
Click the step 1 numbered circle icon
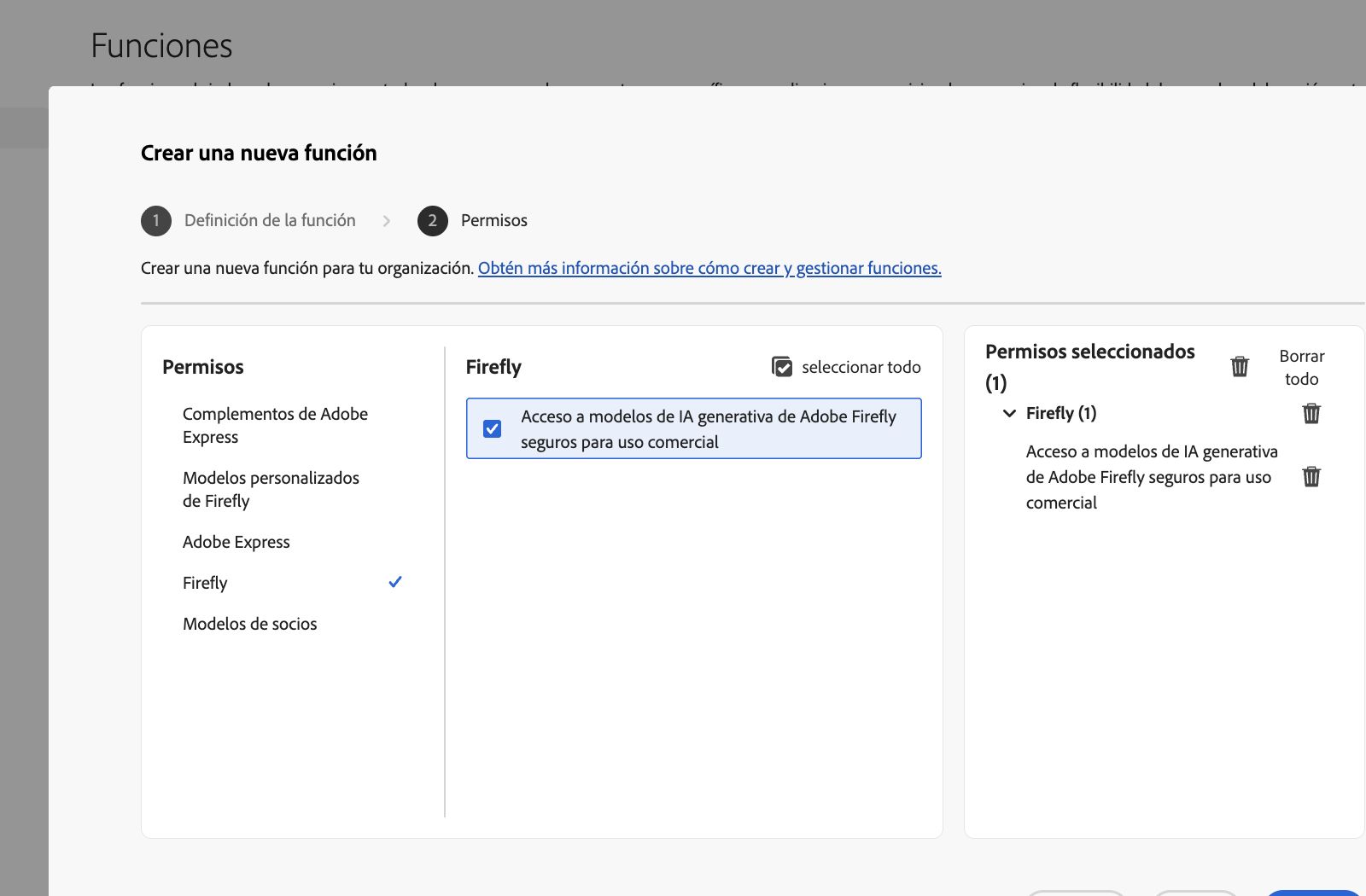[x=155, y=220]
